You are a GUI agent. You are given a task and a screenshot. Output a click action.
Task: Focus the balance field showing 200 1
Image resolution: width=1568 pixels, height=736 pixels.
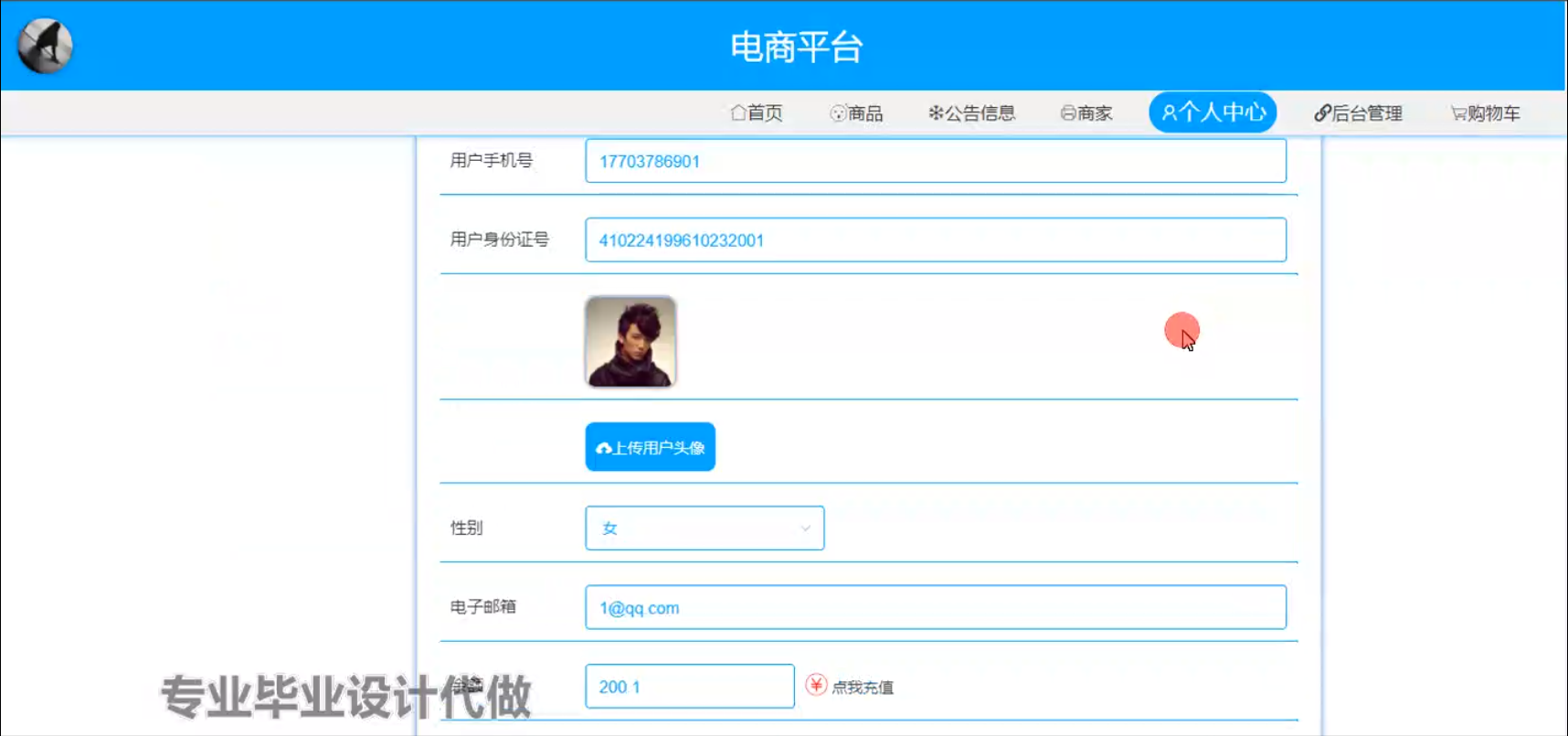coord(690,686)
